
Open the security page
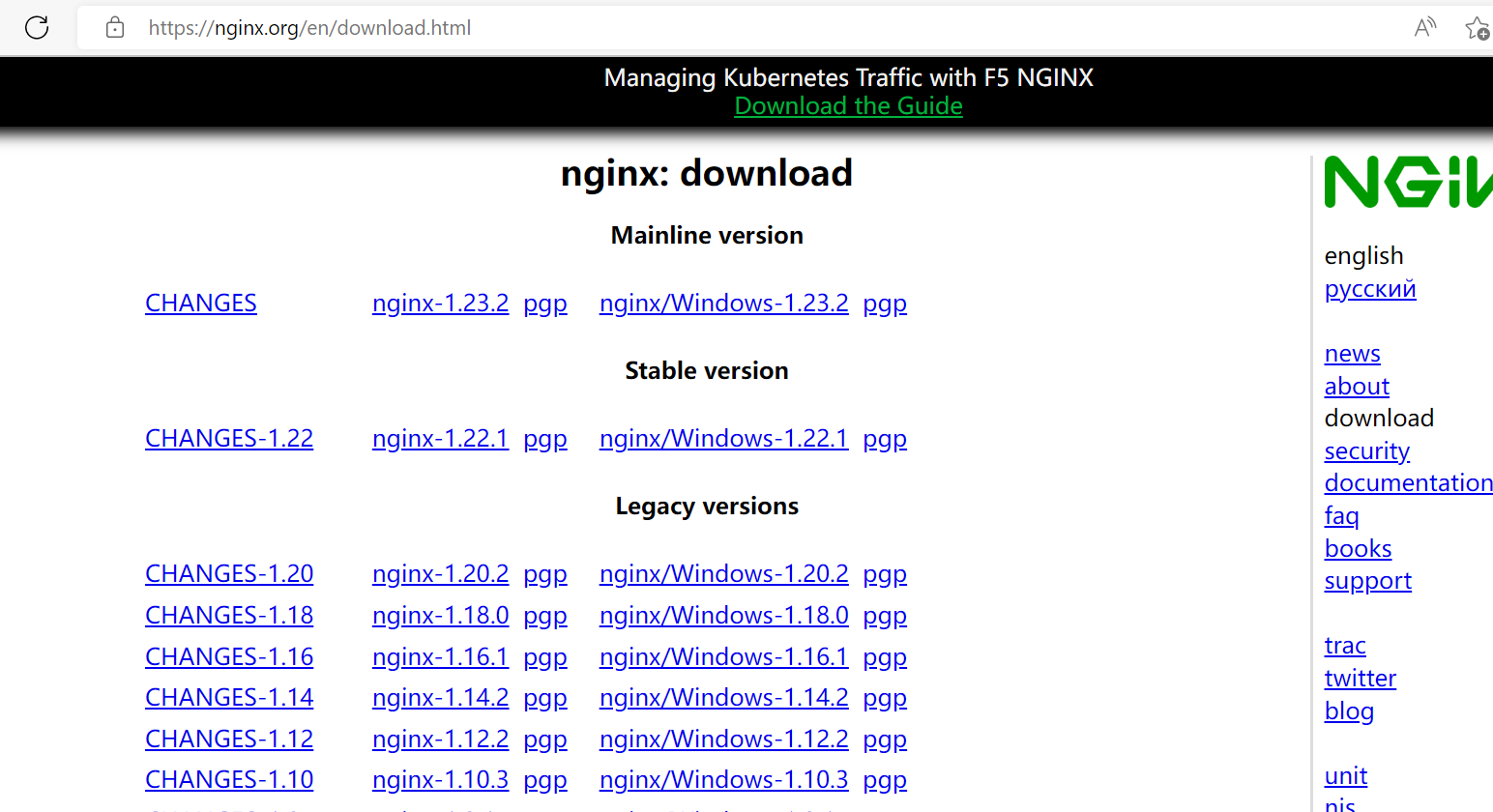click(x=1367, y=451)
